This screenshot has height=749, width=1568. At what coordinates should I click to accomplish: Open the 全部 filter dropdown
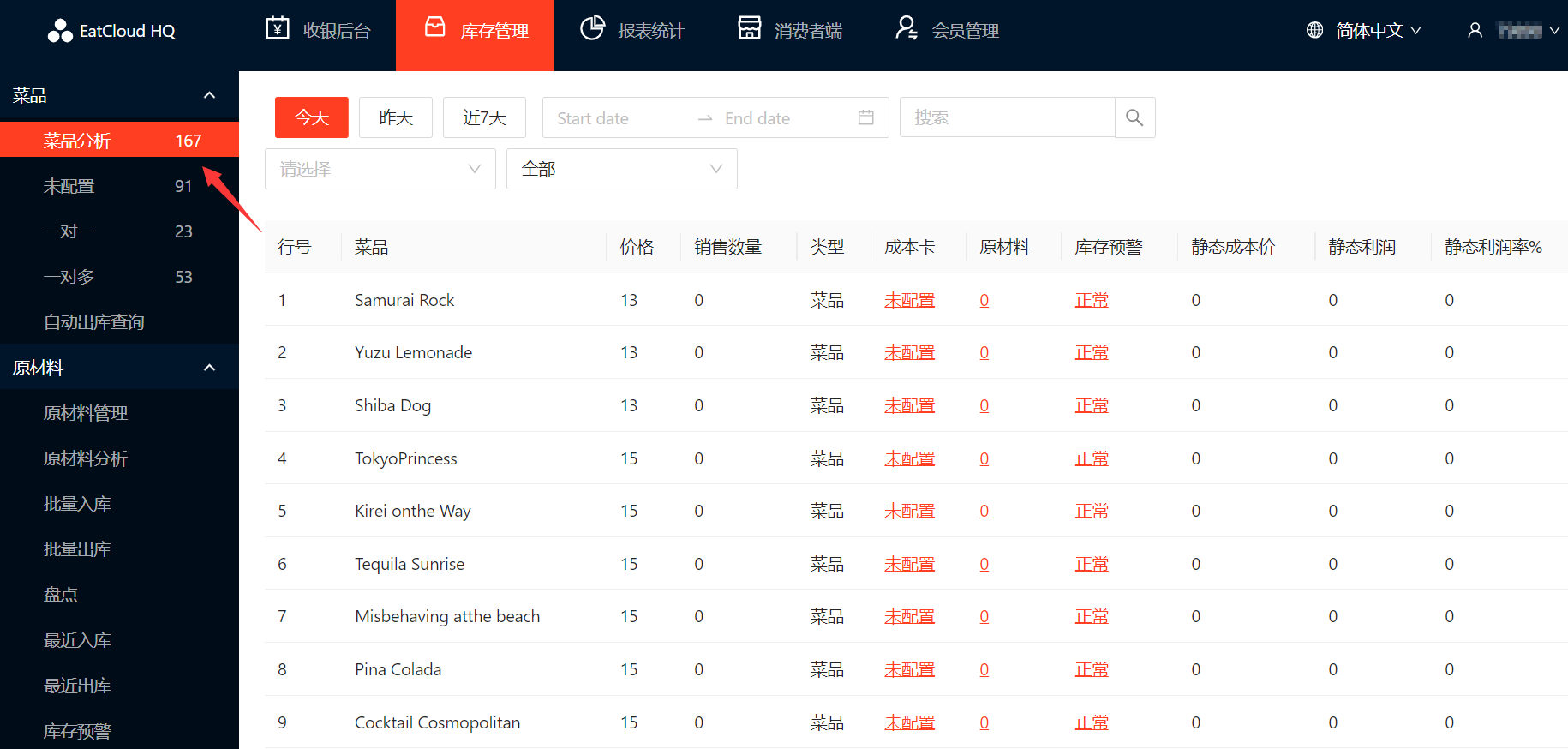(x=622, y=169)
